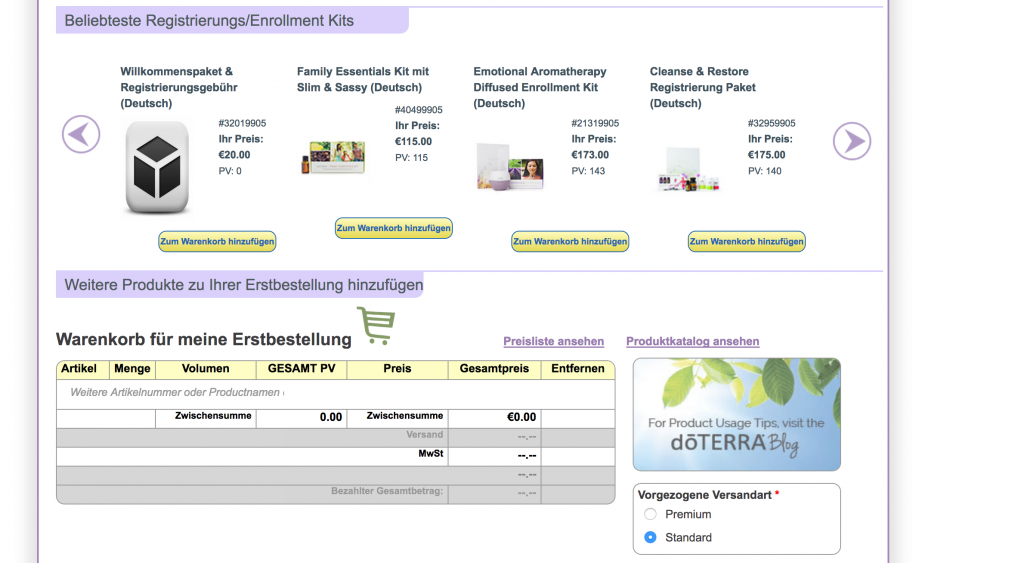Click the next kits carousel arrow
This screenshot has height=563, width=1024.
(852, 141)
